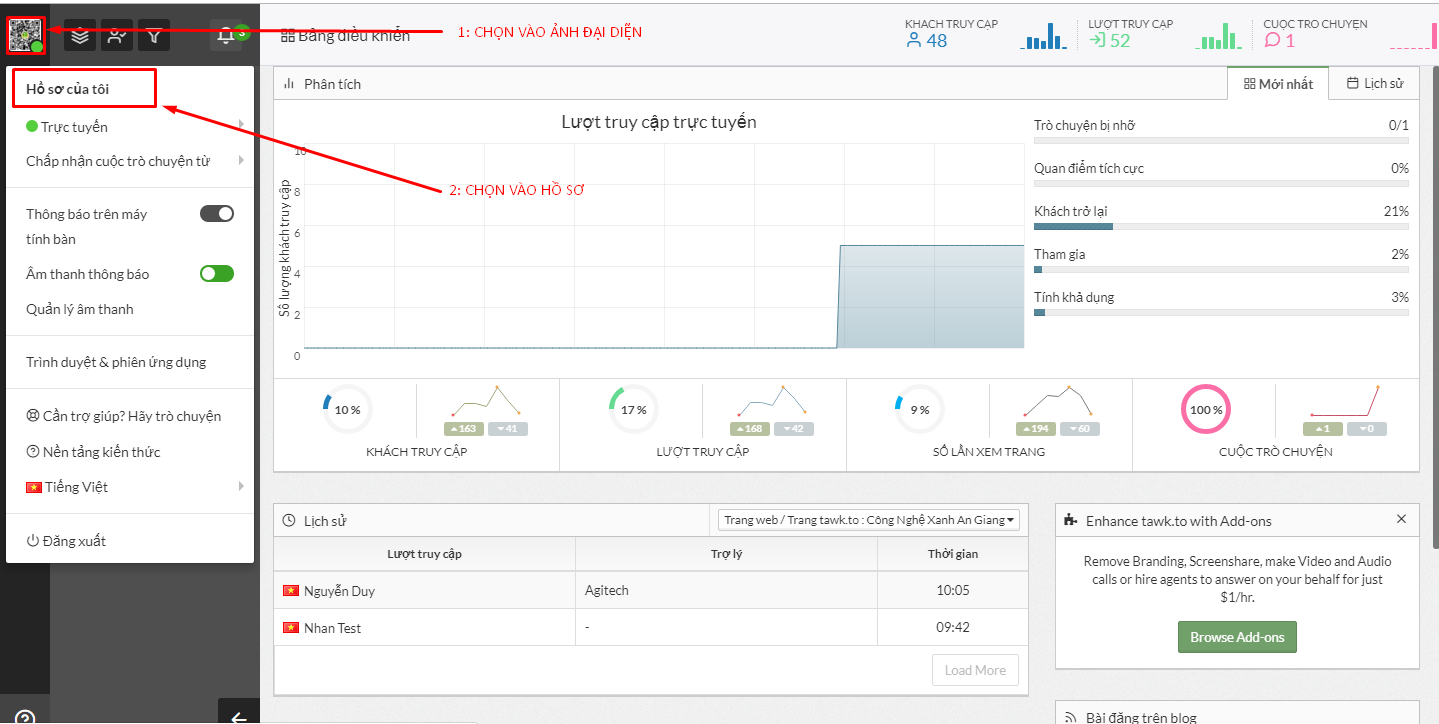Click the Khách trở lại progress bar
This screenshot has height=724, width=1439.
[1221, 227]
